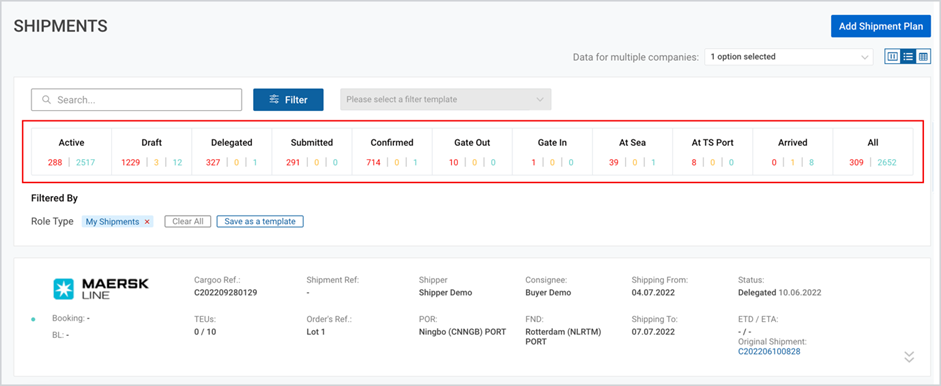
Task: Switch to the column split view icon
Action: [892, 57]
